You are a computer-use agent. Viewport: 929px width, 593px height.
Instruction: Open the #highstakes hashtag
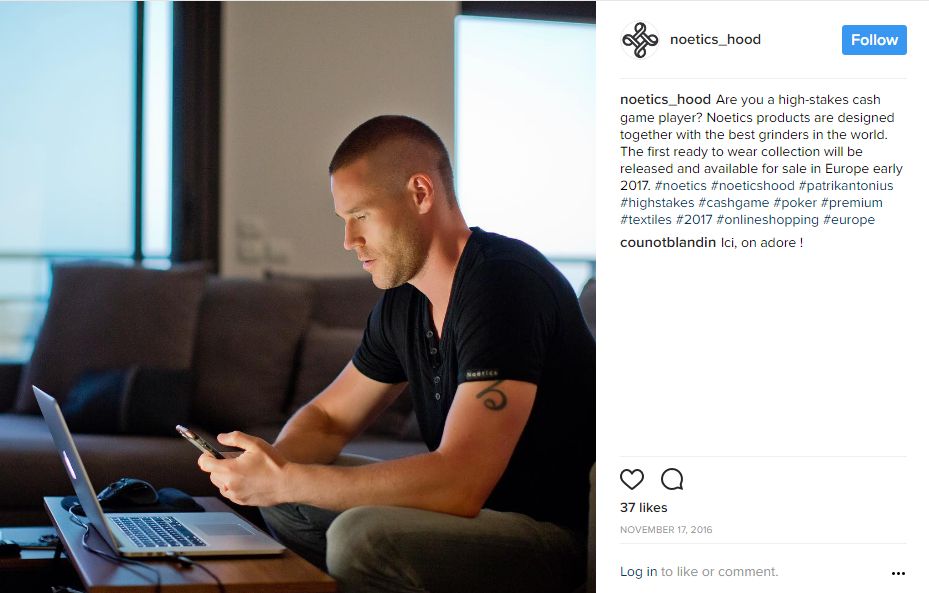click(657, 203)
